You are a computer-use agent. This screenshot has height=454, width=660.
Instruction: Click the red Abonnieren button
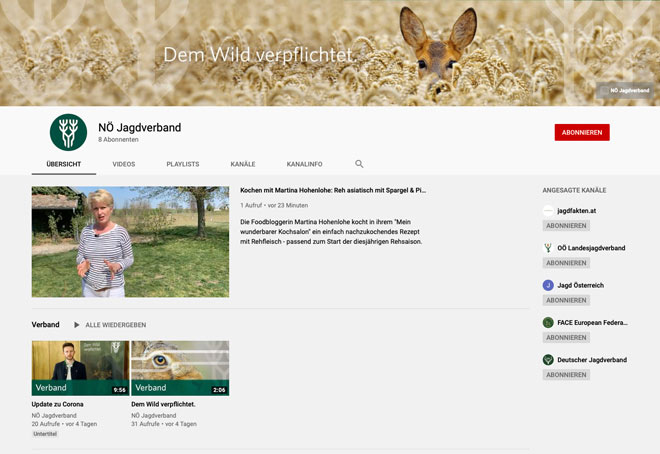tap(582, 132)
